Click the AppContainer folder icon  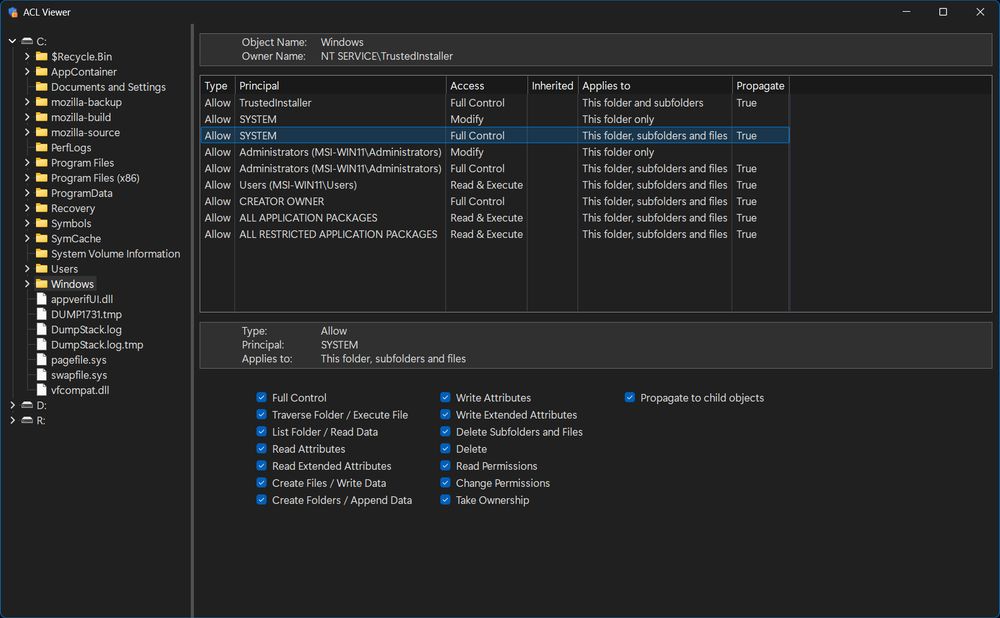point(41,72)
